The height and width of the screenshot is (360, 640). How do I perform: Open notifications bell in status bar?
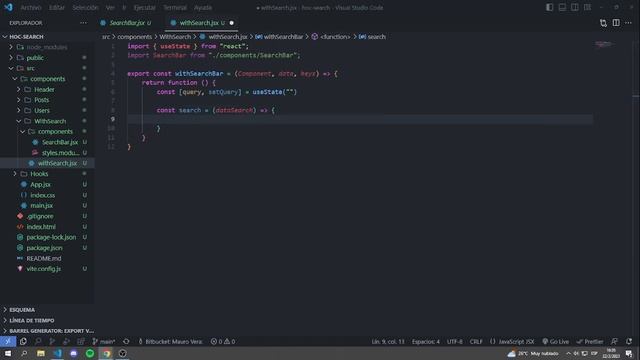[629, 341]
